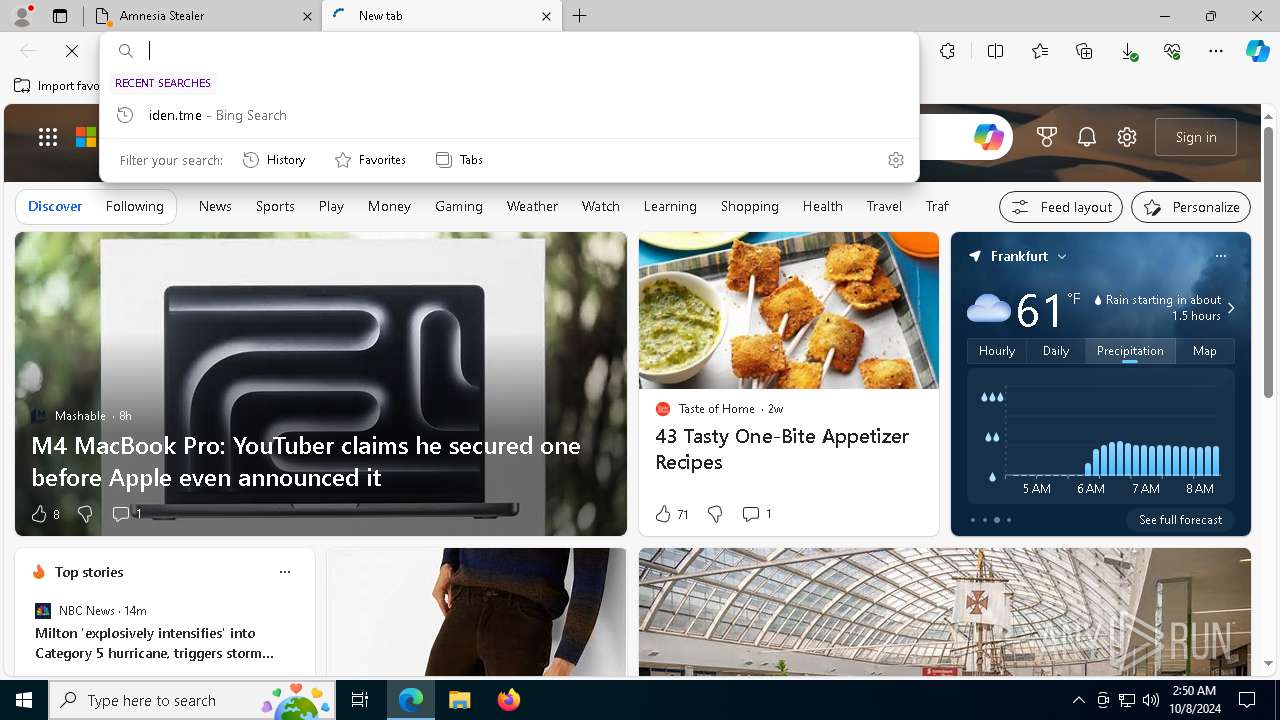The width and height of the screenshot is (1280, 720).
Task: Open File Explorer from the taskbar
Action: [459, 700]
